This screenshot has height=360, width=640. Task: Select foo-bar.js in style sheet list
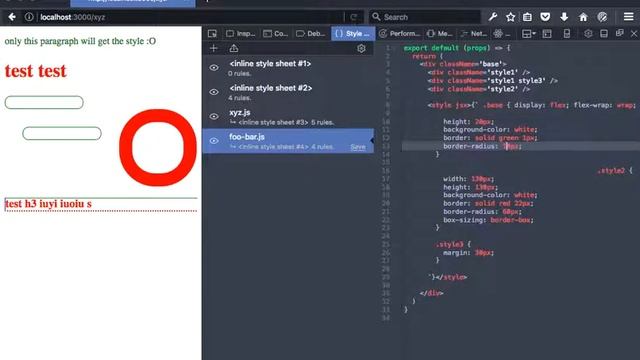[x=288, y=141]
